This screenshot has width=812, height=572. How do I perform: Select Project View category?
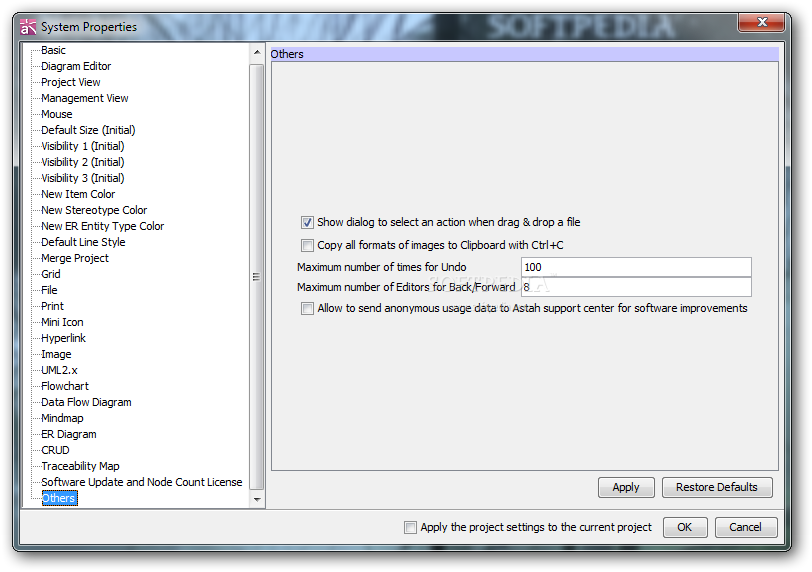pos(70,82)
